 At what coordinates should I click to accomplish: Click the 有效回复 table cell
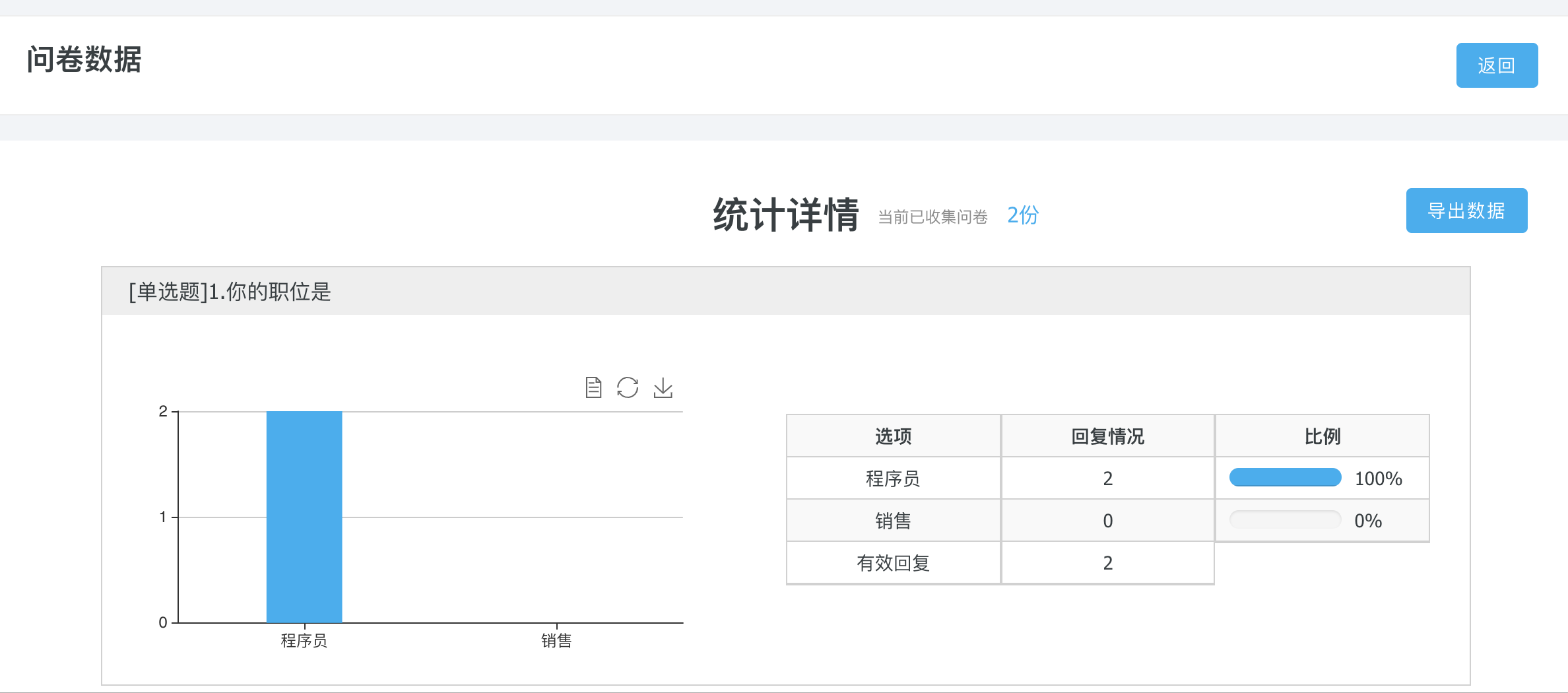tap(893, 563)
